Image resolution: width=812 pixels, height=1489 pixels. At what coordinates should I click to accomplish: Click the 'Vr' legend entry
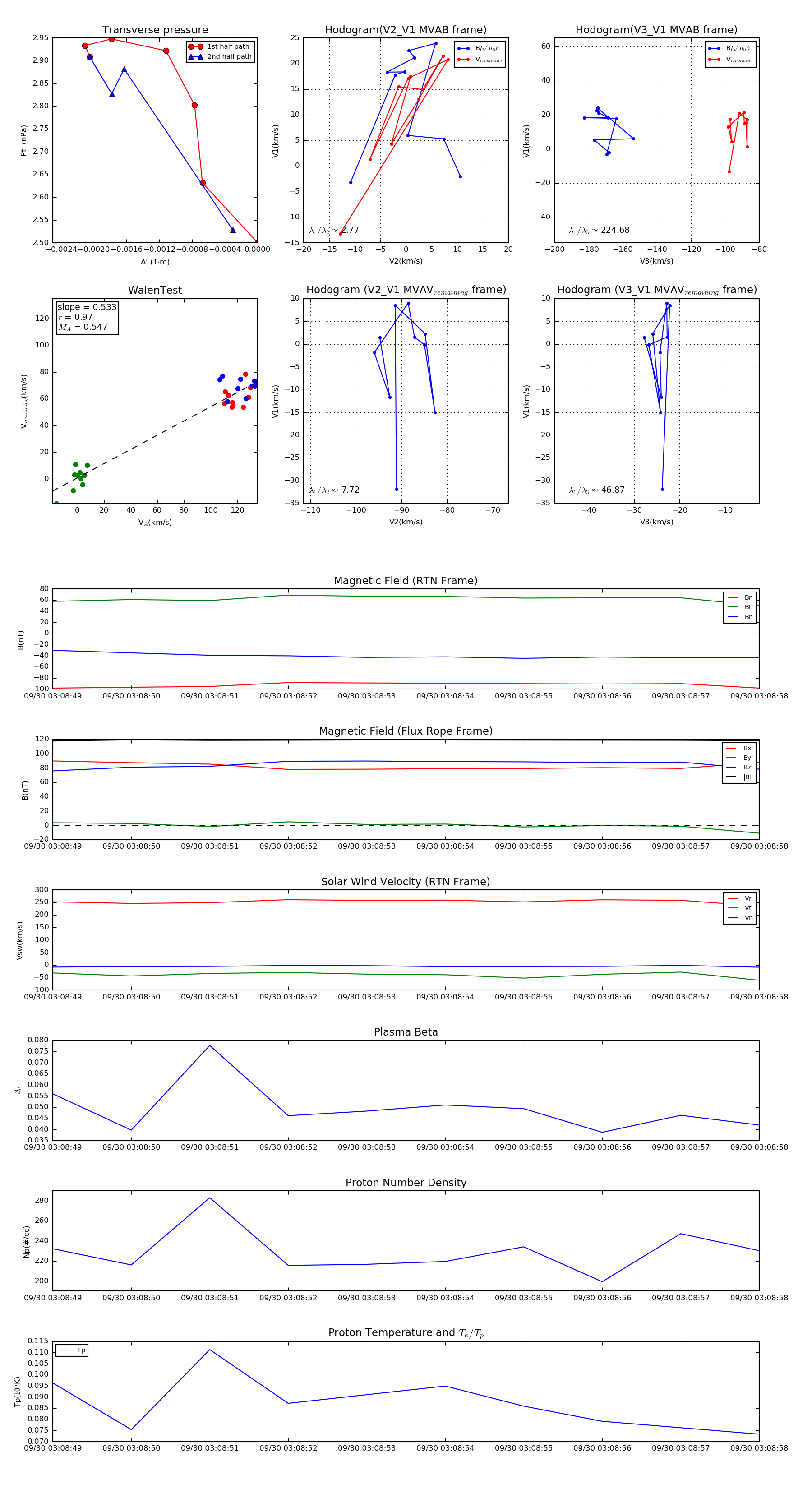coord(740,898)
